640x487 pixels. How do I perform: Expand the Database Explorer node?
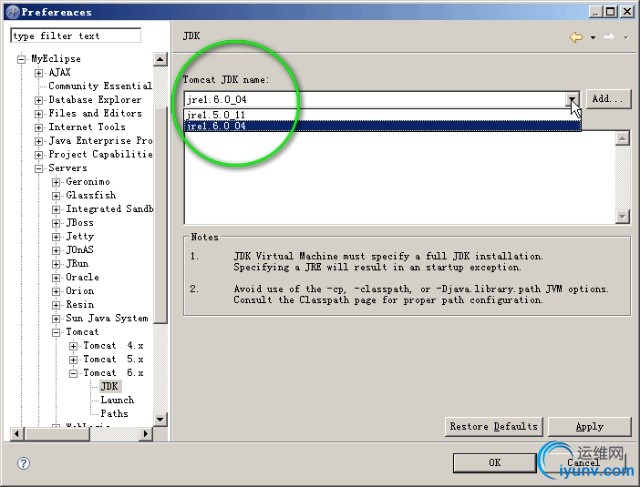click(38, 100)
